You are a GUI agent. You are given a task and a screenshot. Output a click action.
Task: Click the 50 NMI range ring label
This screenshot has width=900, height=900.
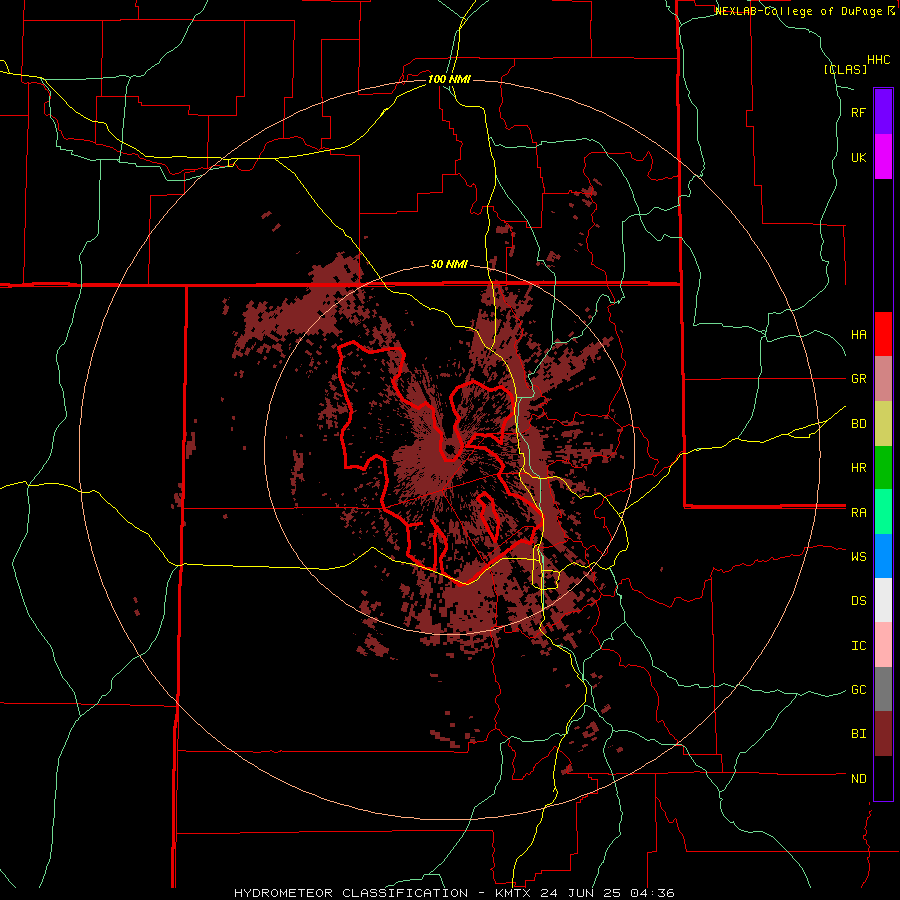tap(449, 265)
